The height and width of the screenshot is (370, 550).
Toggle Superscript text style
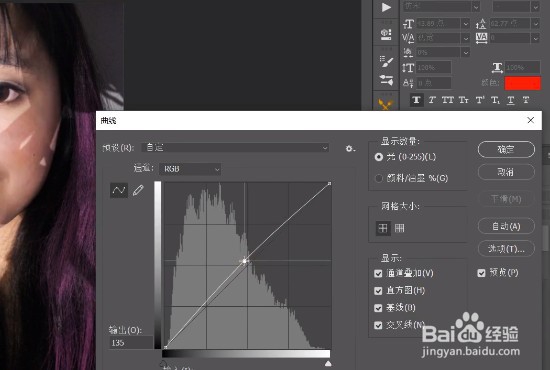click(479, 100)
